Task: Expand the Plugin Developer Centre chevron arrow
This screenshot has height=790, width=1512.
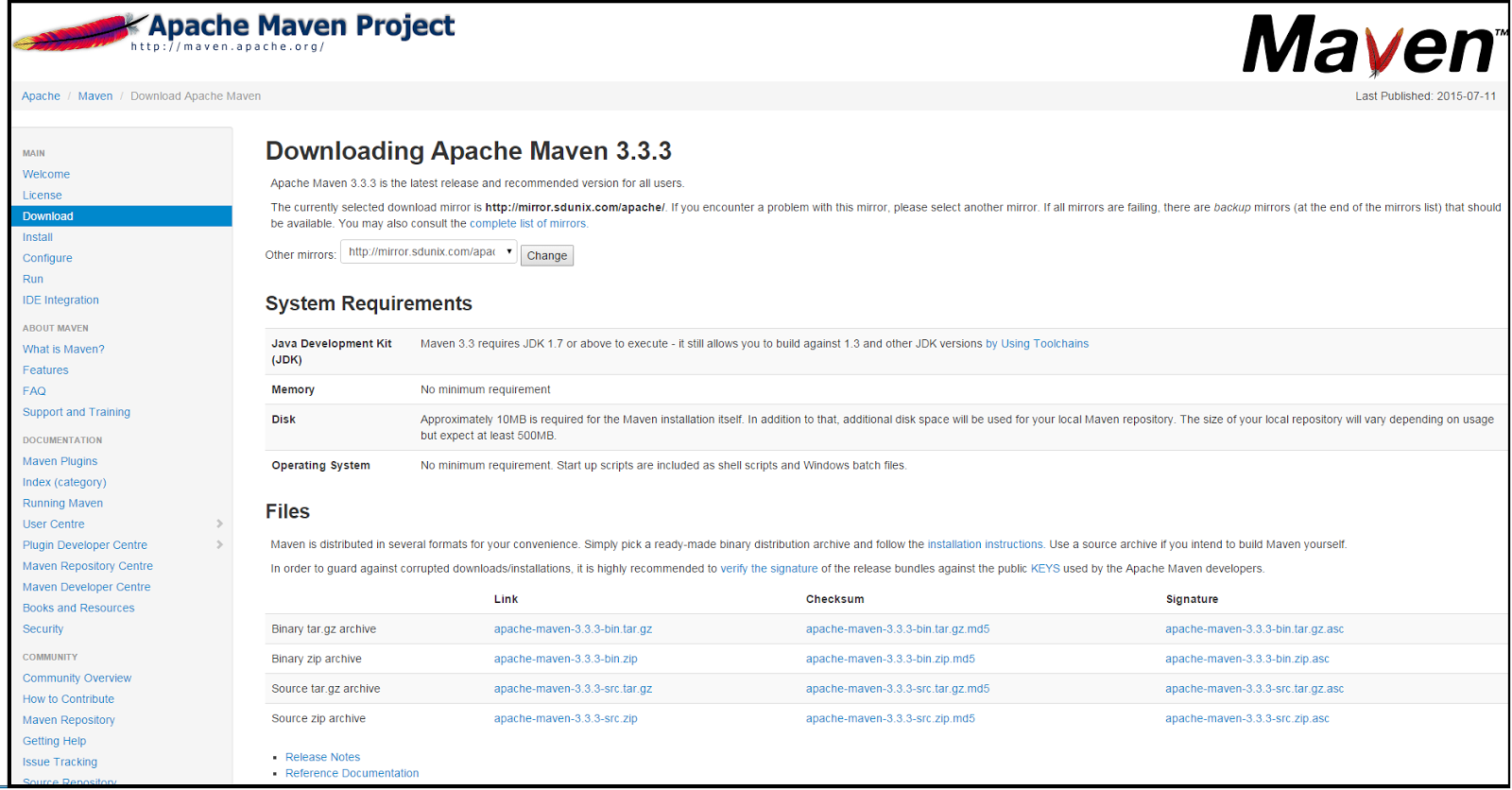Action: (219, 544)
